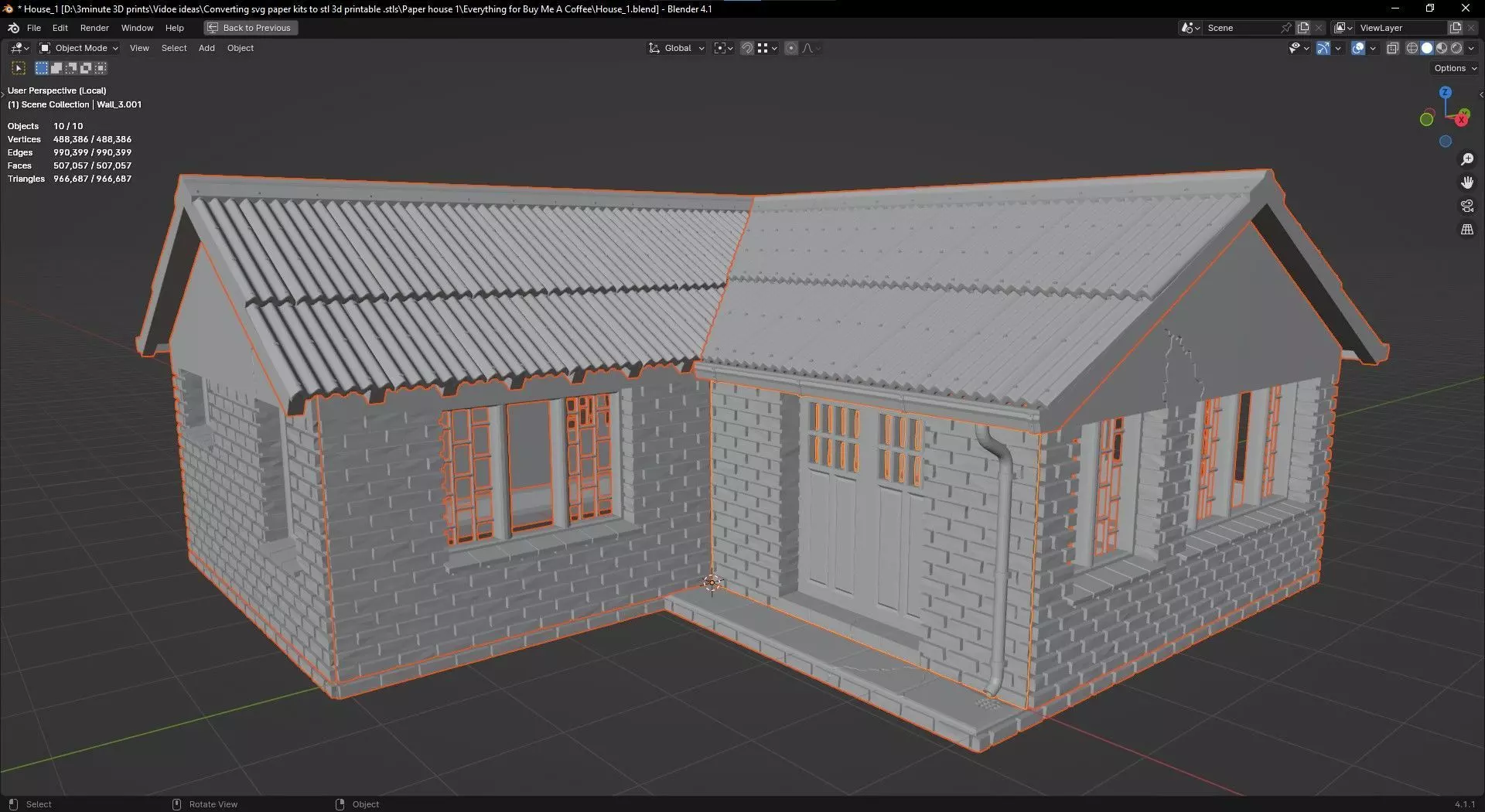The width and height of the screenshot is (1485, 812).
Task: Open the Edit menu
Action: 60,28
